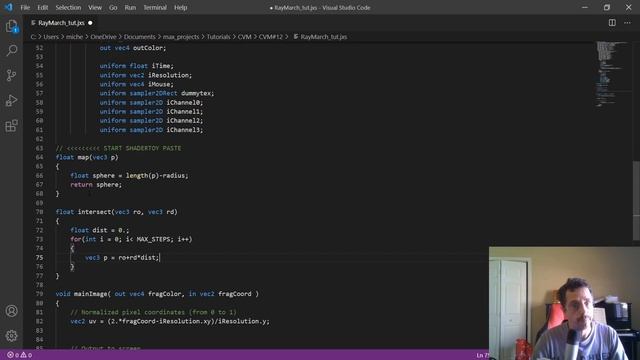Open the Help menu

point(180,7)
